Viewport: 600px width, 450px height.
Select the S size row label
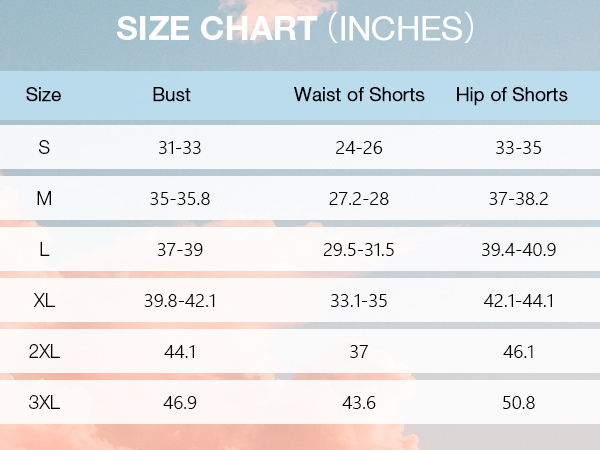click(44, 147)
